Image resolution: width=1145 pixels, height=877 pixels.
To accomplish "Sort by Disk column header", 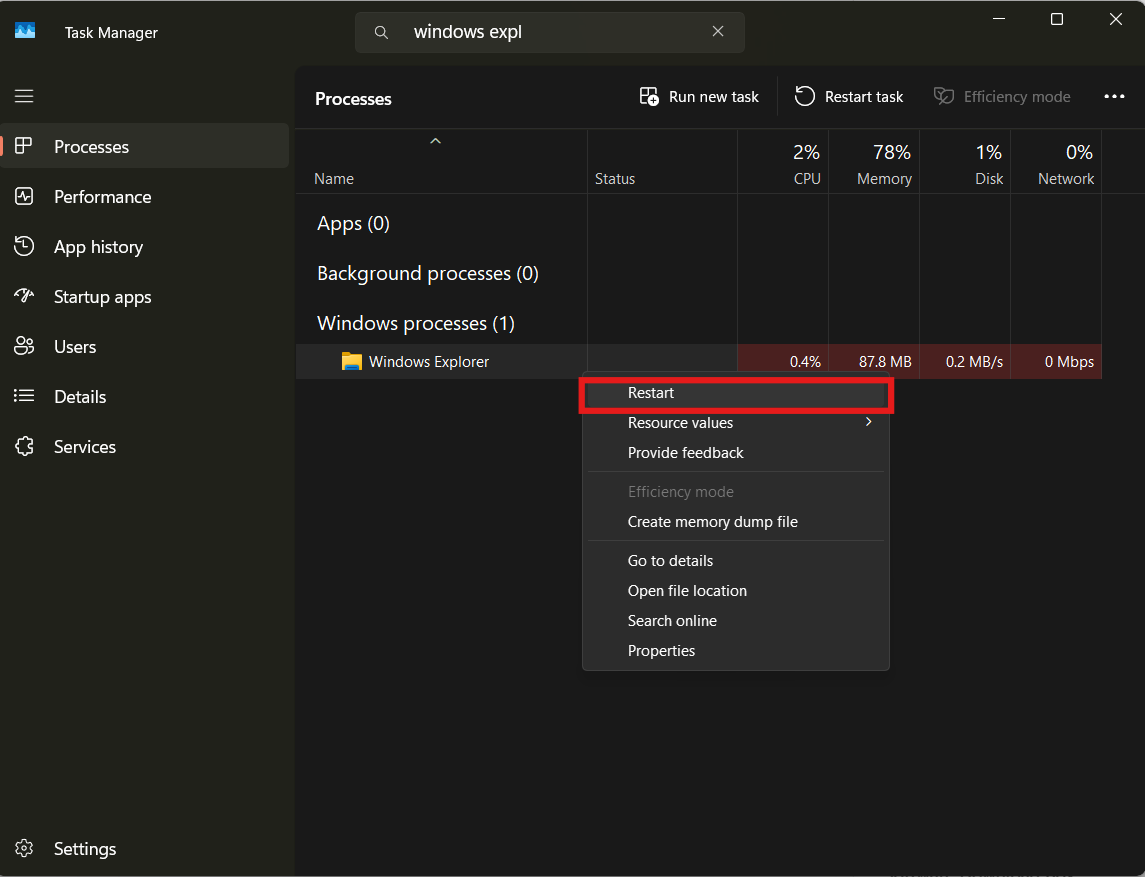I will [x=965, y=162].
